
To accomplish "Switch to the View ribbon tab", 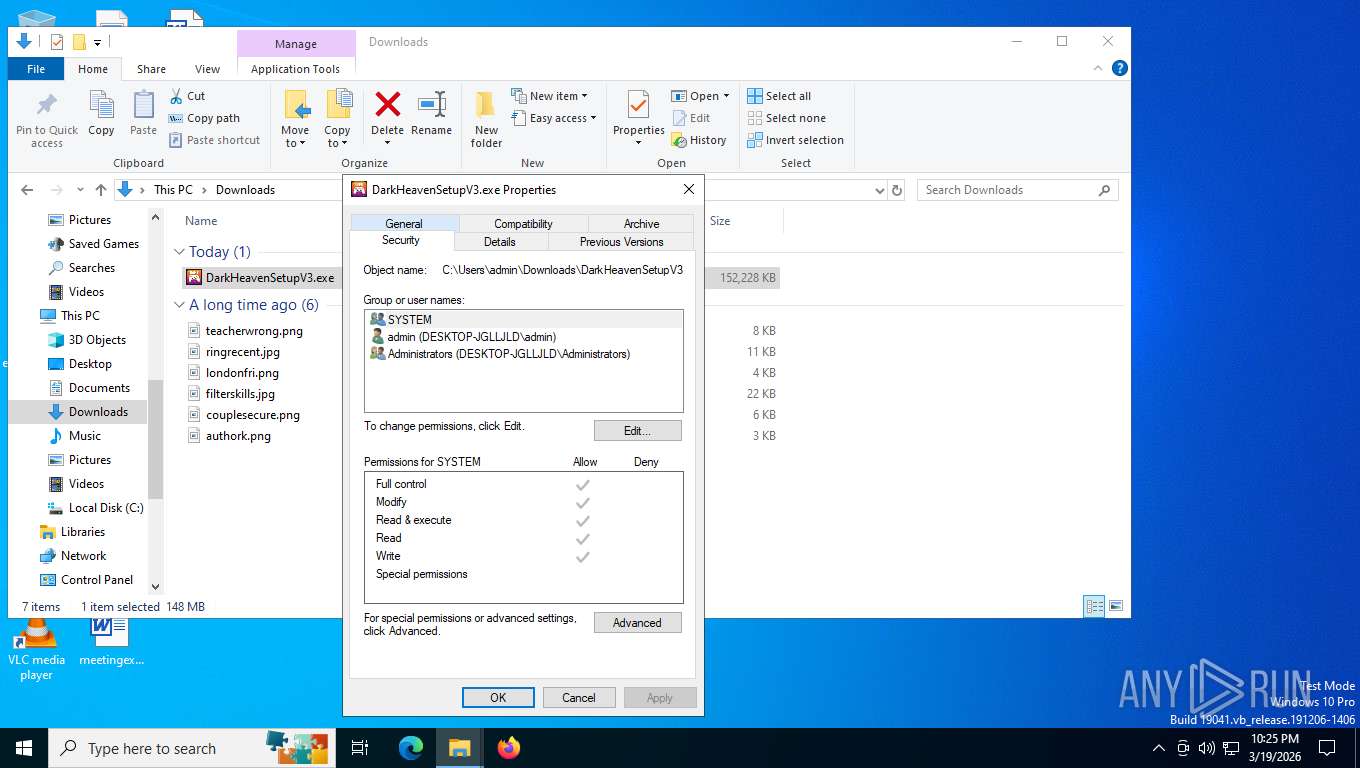I will (x=207, y=69).
